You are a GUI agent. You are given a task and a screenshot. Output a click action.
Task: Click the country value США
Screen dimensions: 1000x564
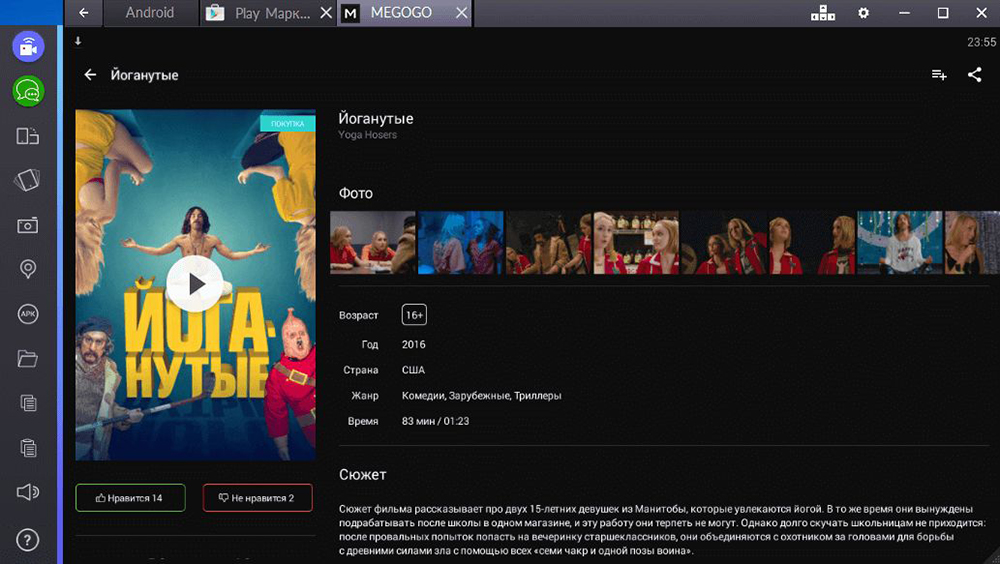(x=413, y=370)
